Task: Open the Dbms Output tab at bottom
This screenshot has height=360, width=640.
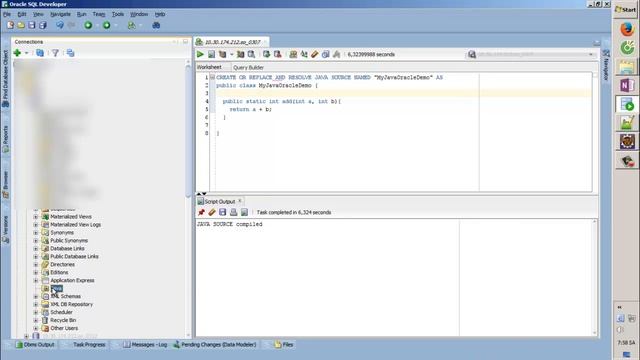Action: (x=35, y=344)
